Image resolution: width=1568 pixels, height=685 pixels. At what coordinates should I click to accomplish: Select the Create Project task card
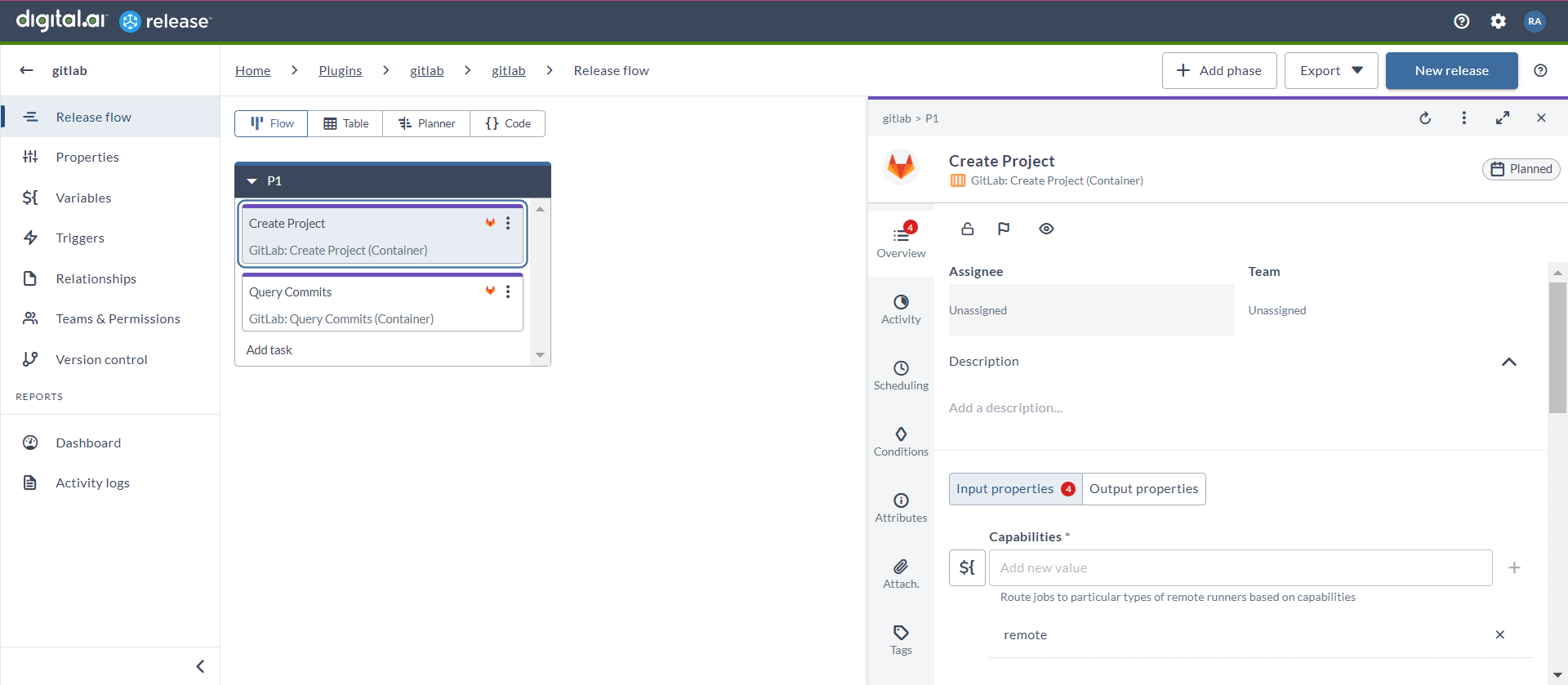[382, 234]
